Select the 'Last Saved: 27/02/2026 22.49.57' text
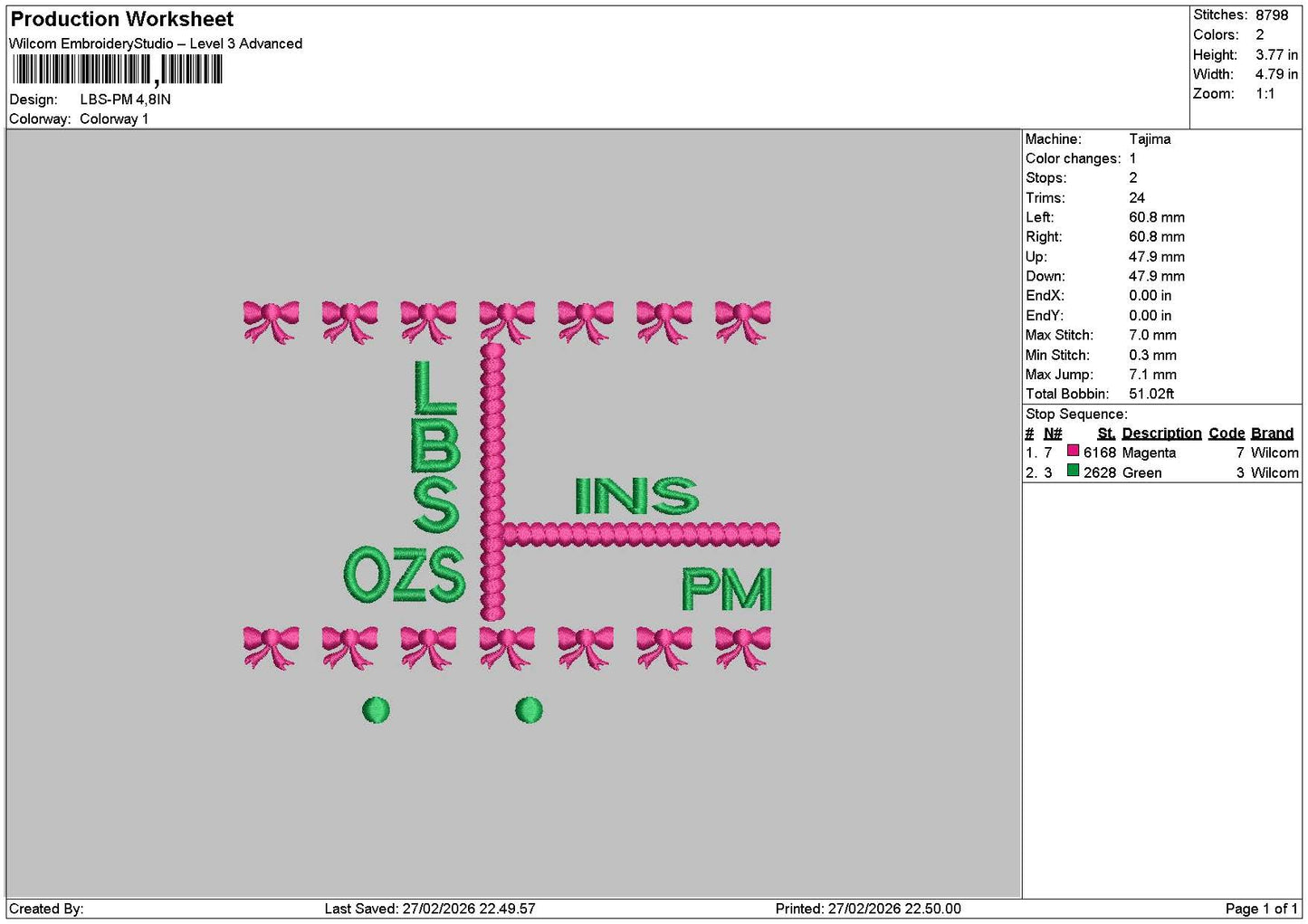 coord(430,909)
